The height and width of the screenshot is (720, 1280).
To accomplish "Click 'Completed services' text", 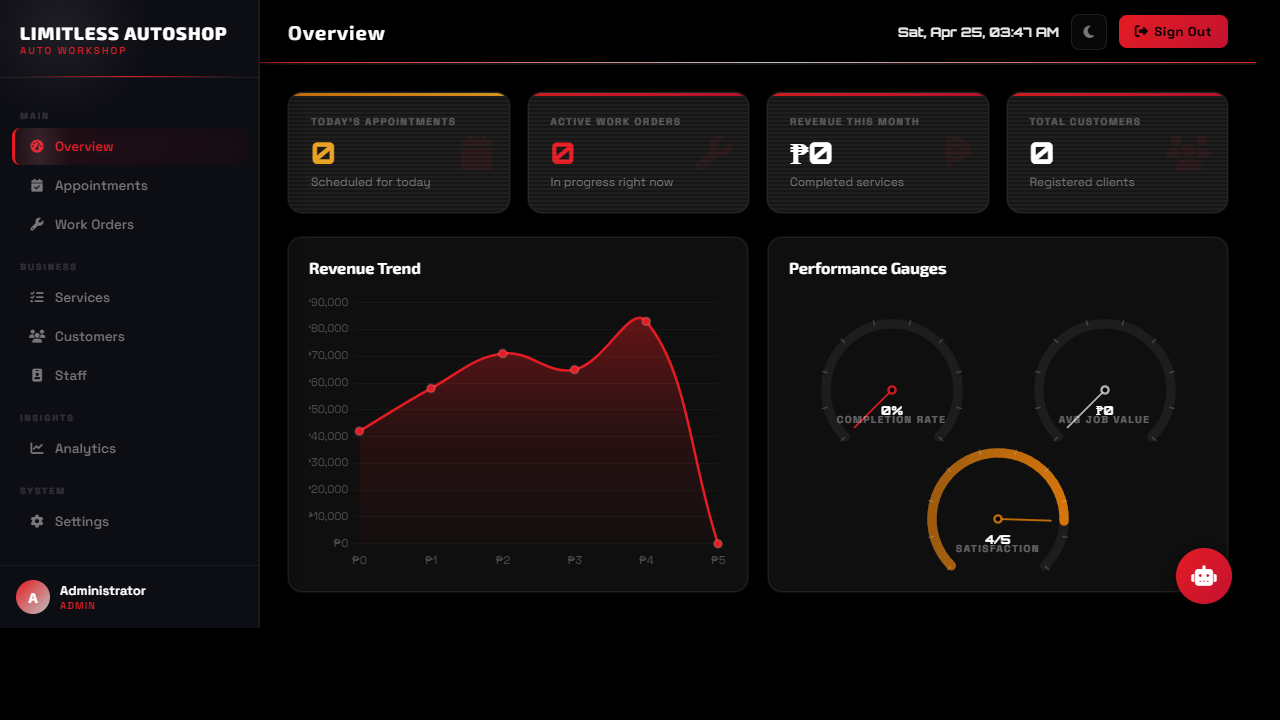I will tap(847, 182).
